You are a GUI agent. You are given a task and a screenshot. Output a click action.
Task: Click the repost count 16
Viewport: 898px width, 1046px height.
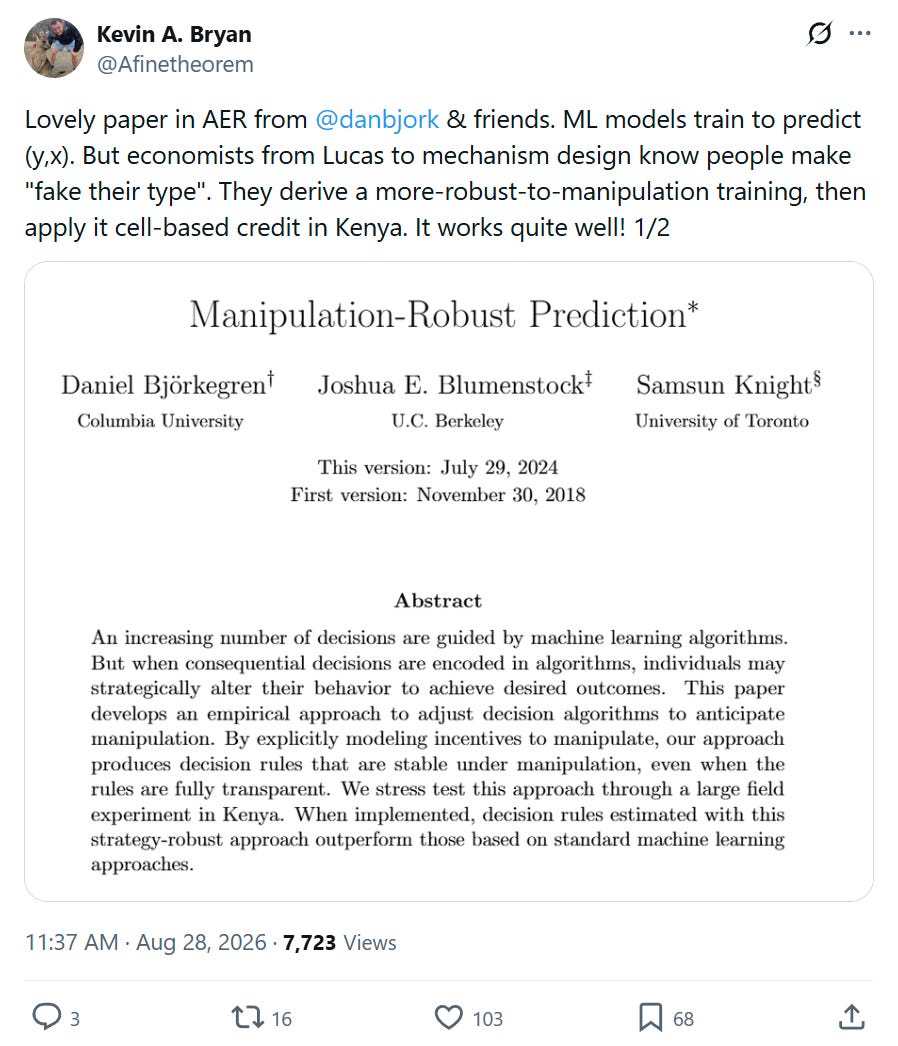[282, 1019]
